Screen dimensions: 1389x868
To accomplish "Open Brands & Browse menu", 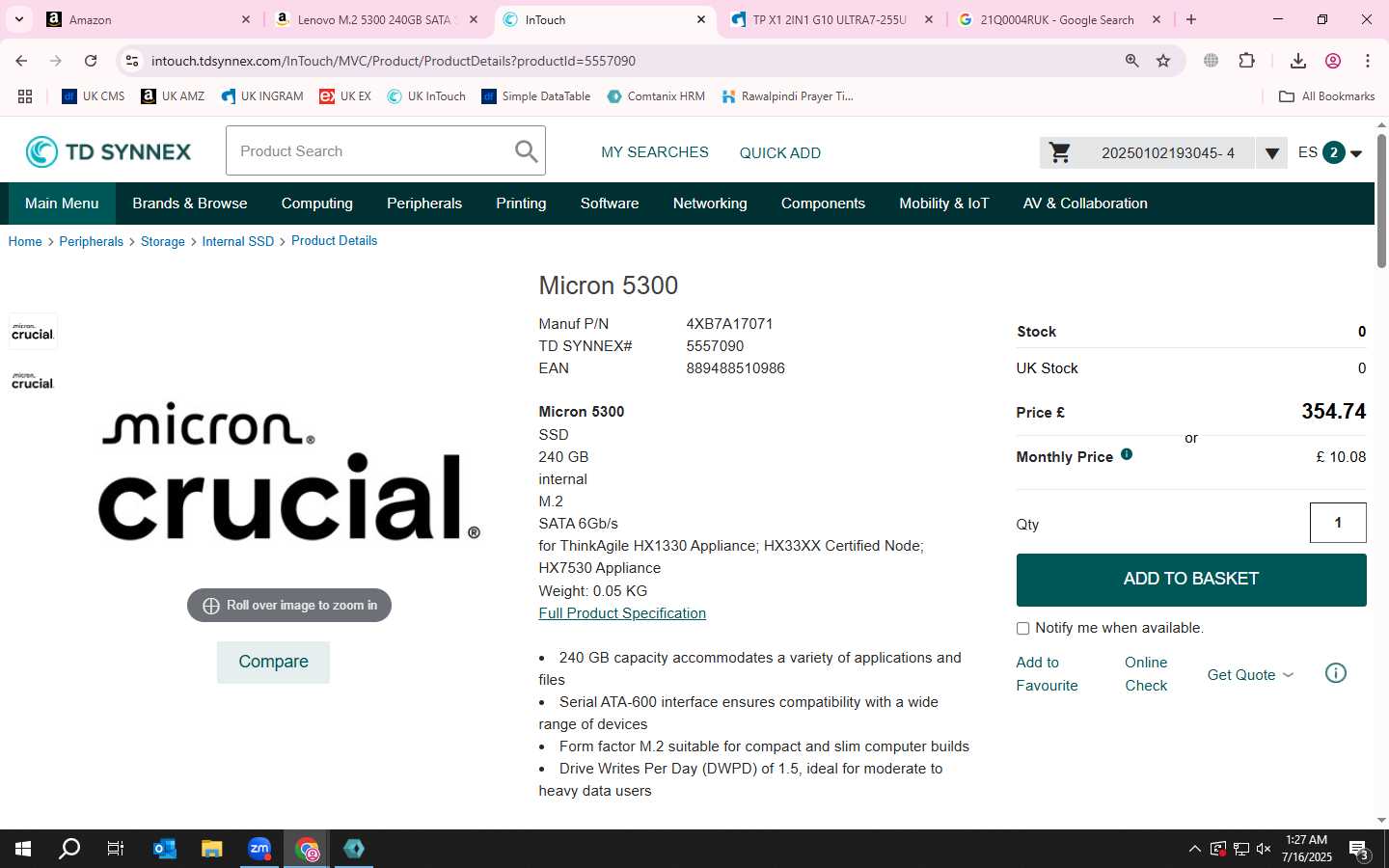I will point(190,203).
